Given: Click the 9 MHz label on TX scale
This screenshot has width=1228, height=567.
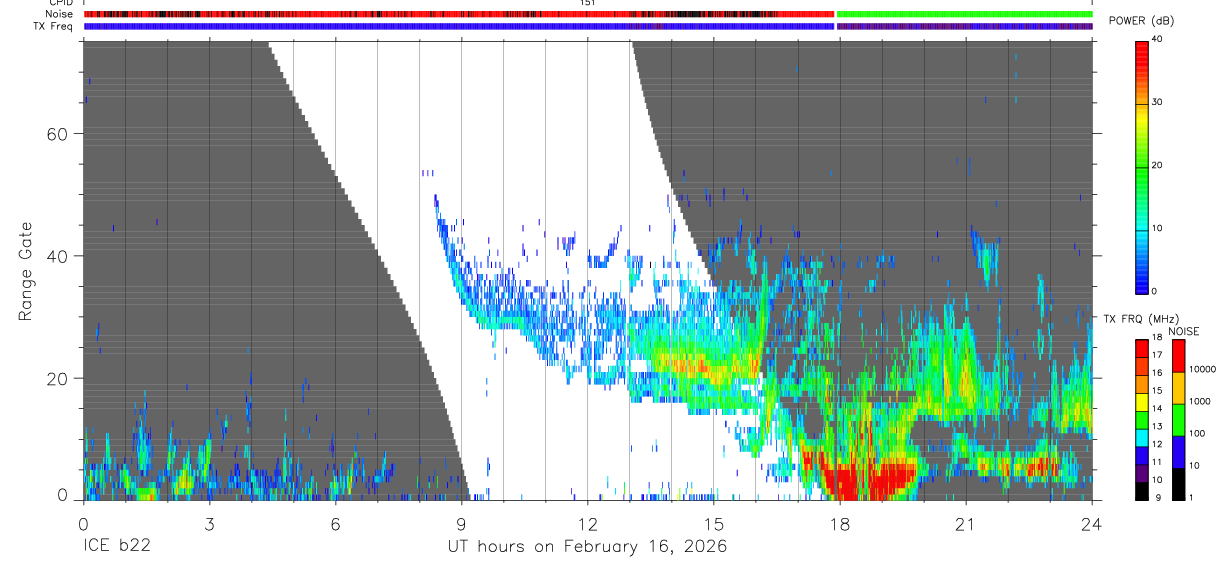Looking at the screenshot, I should click(1156, 497).
